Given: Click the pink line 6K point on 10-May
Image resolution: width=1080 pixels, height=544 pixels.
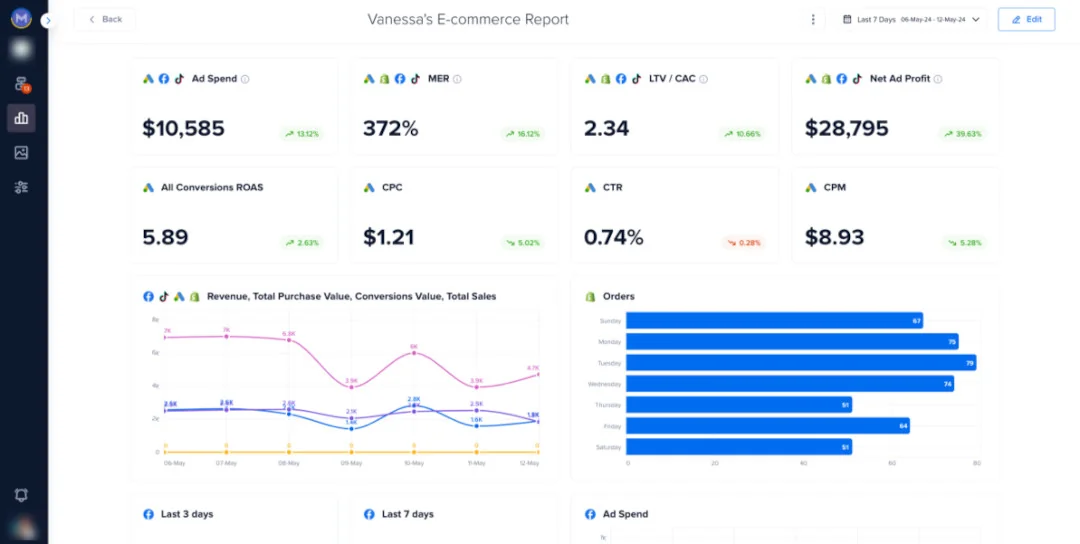Looking at the screenshot, I should pyautogui.click(x=414, y=353).
